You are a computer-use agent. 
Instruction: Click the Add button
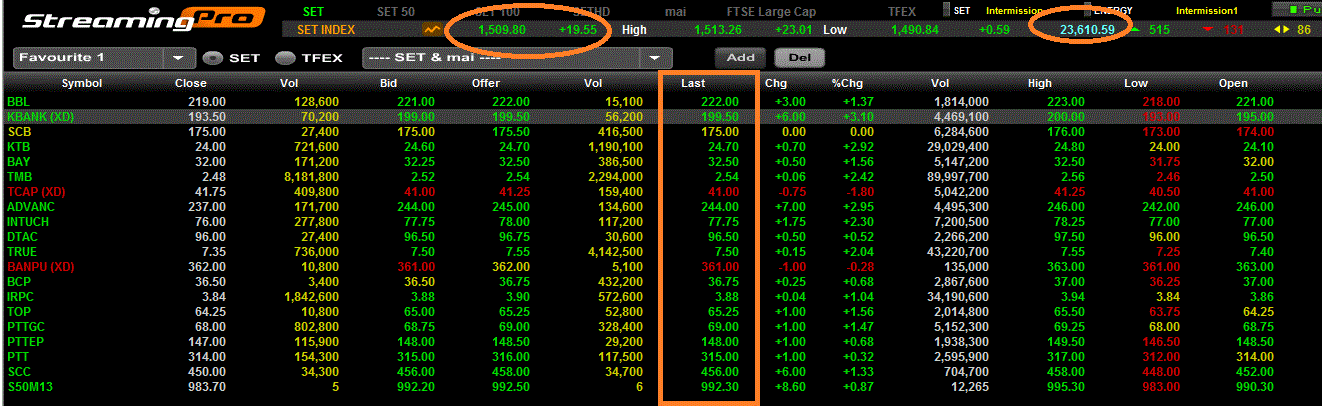click(740, 58)
